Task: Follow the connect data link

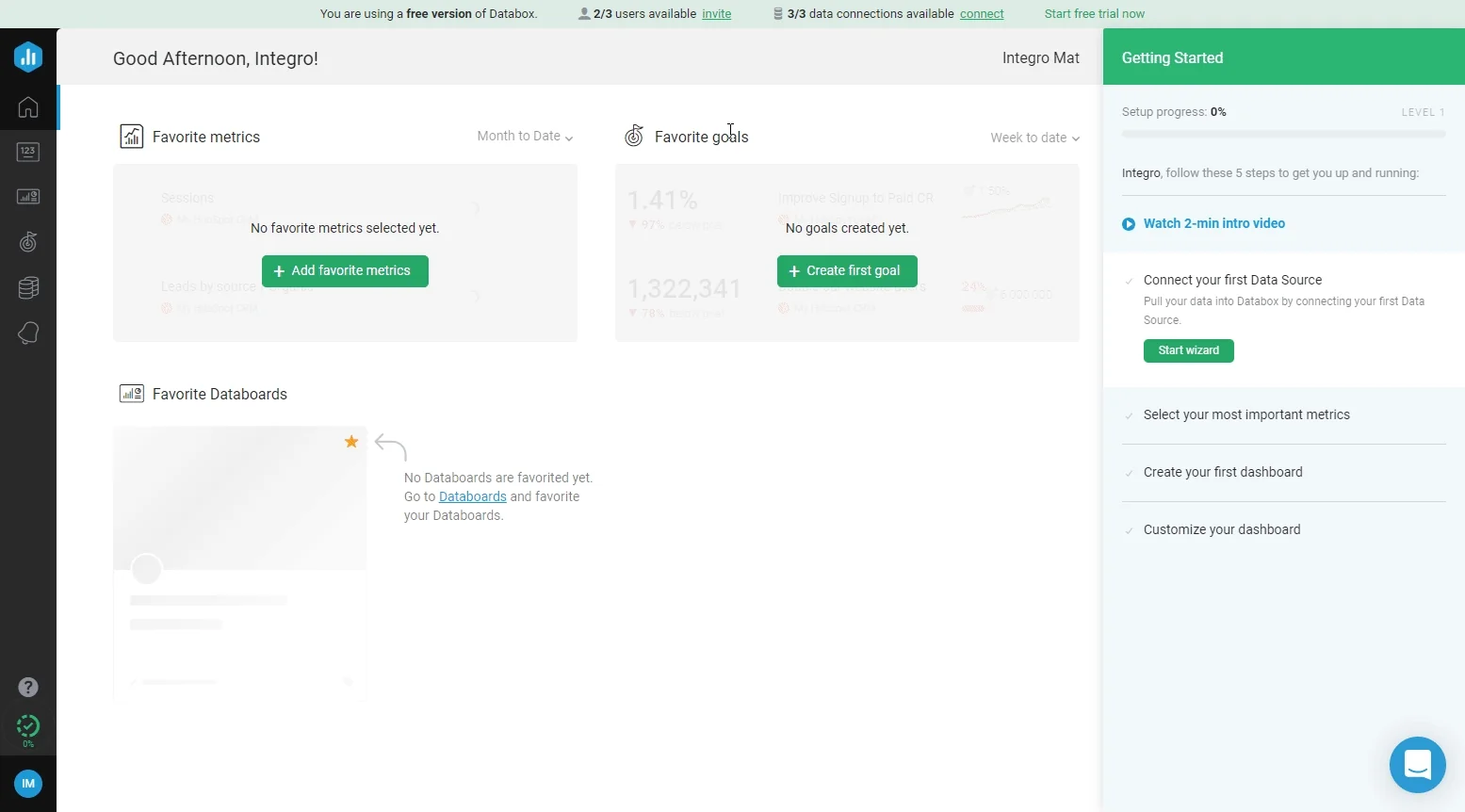Action: click(982, 14)
